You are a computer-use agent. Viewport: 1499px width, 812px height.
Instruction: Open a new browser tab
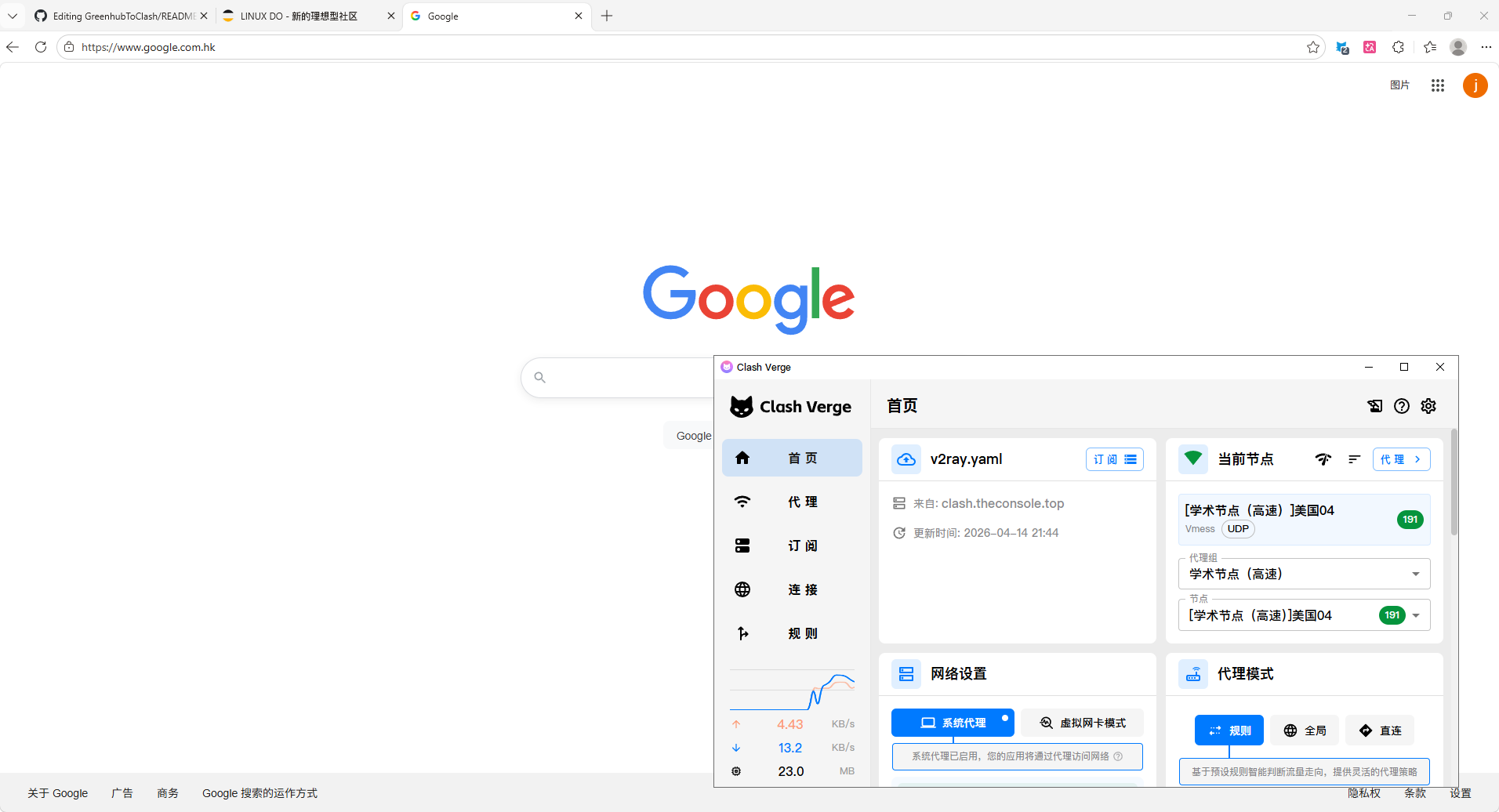click(607, 16)
